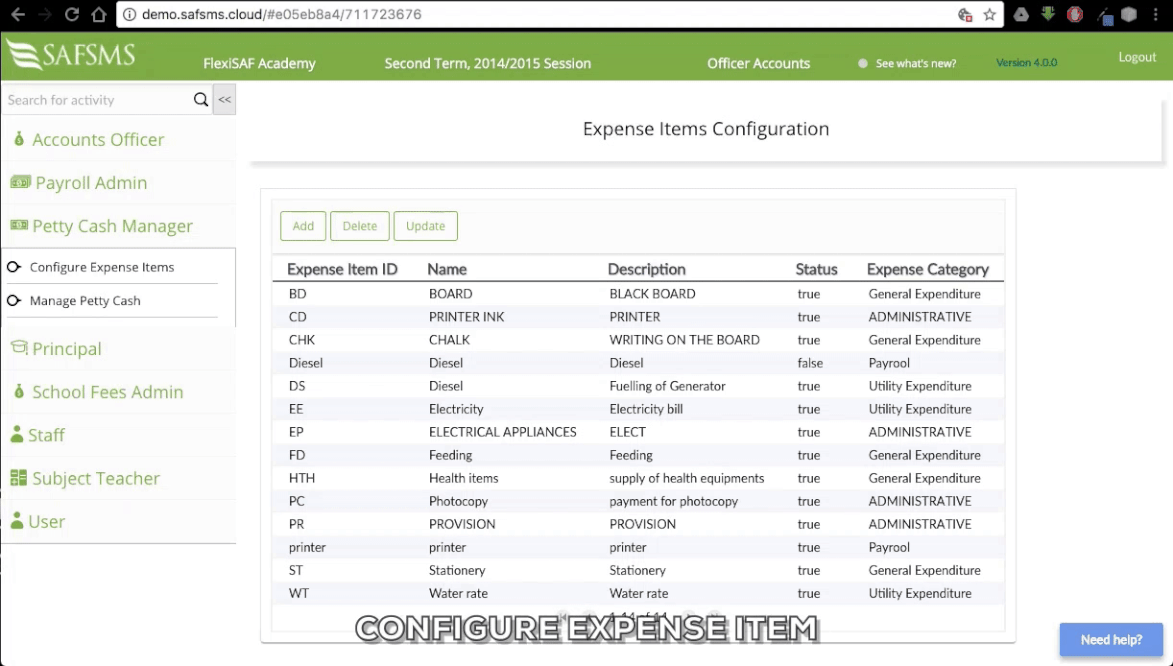
Task: Click the false status in the Diesel row
Action: [x=810, y=364]
